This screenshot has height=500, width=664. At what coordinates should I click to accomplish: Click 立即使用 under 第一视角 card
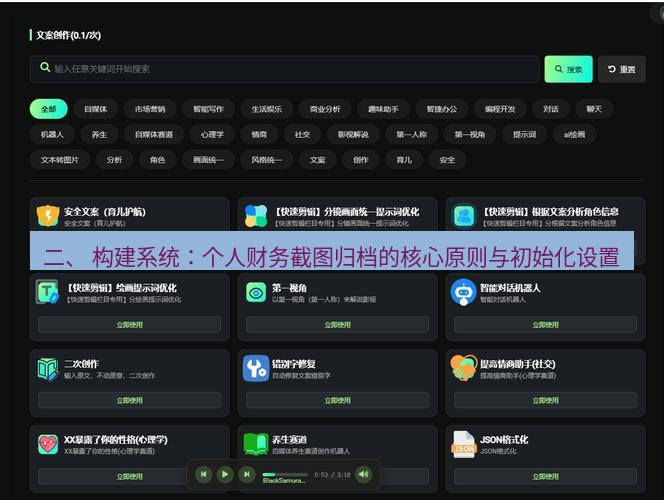pos(338,324)
